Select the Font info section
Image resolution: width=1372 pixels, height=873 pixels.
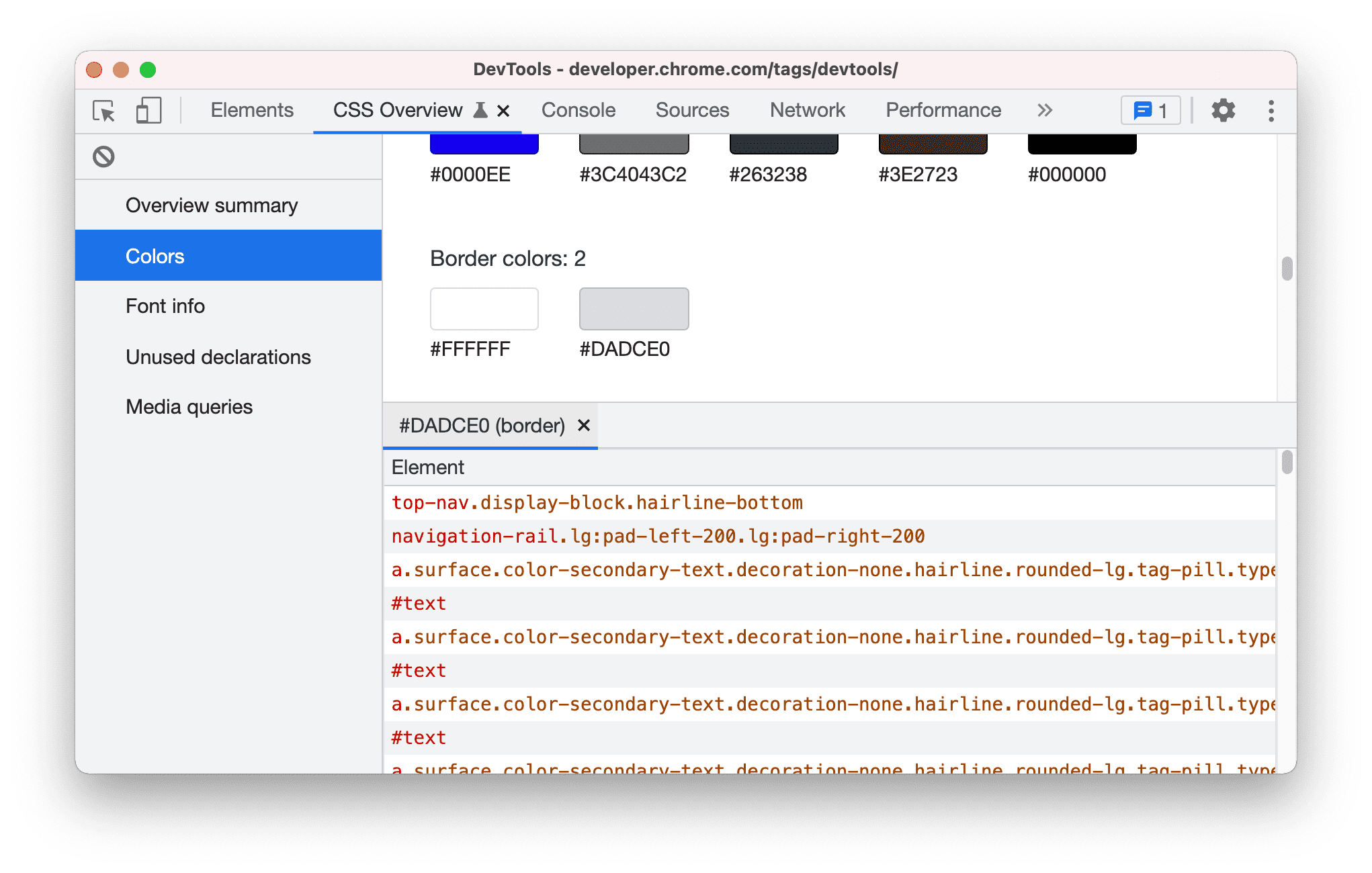click(163, 306)
